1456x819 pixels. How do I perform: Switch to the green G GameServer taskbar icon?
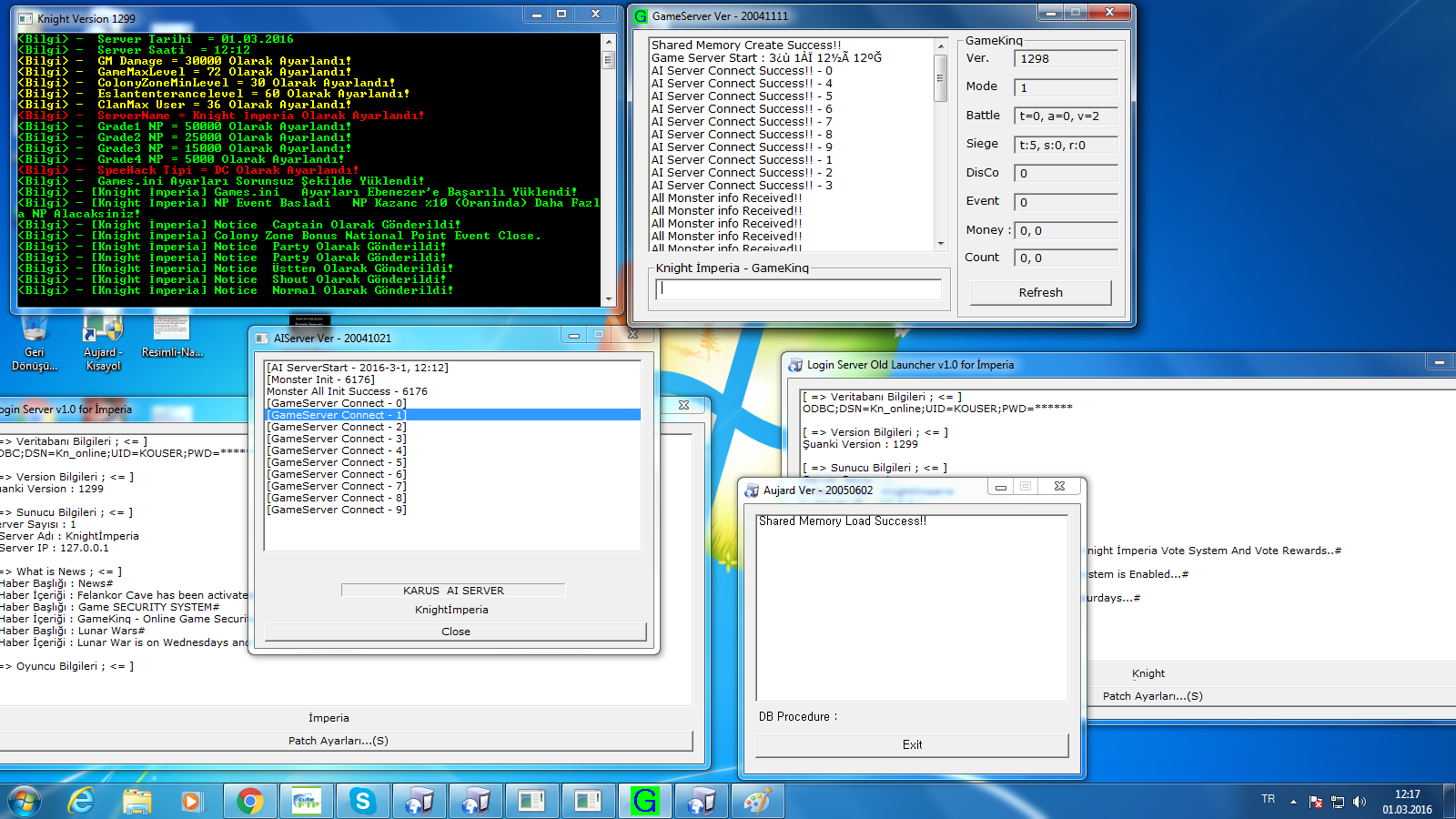point(645,801)
